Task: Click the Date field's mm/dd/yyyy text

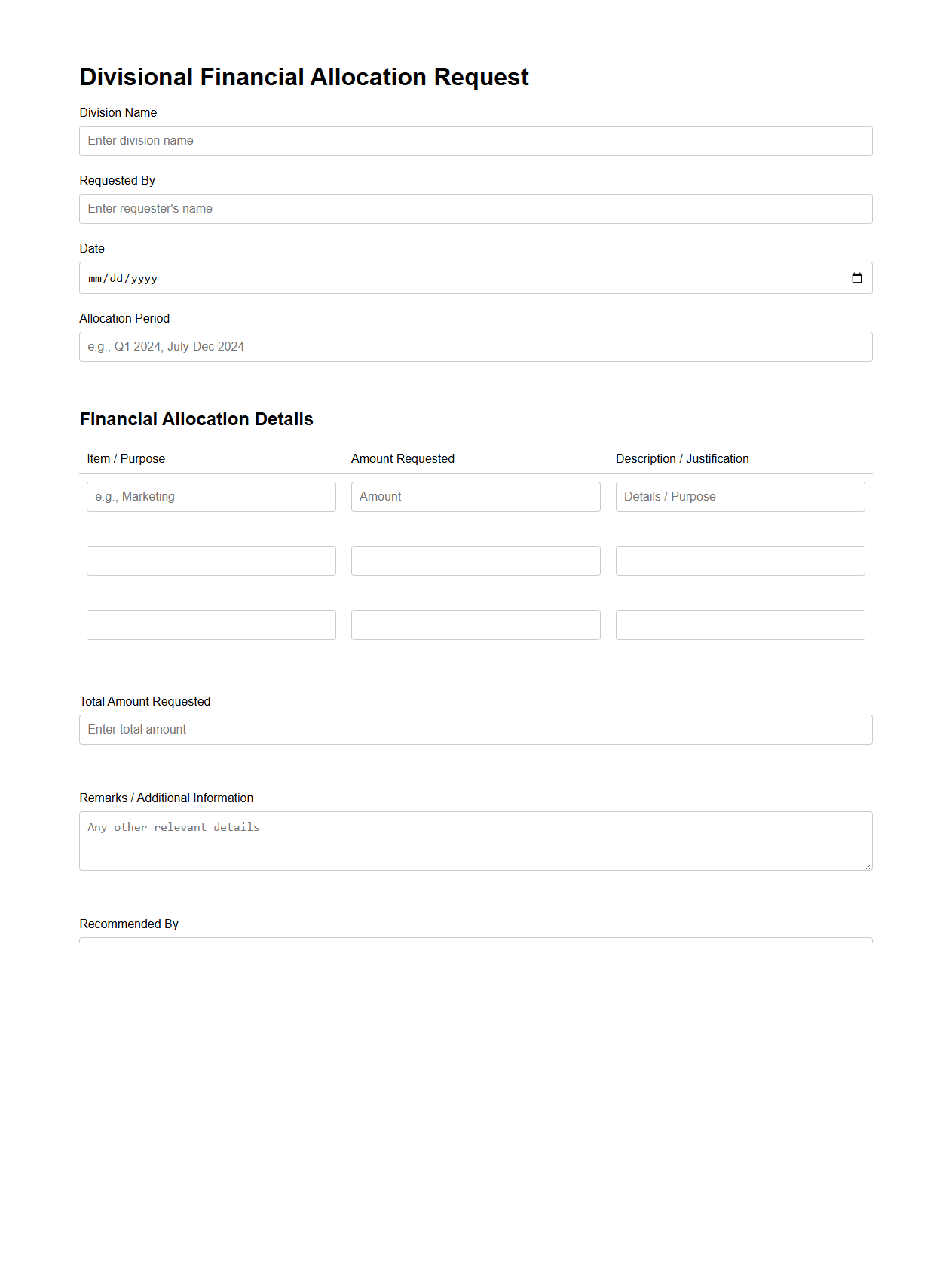Action: tap(123, 278)
